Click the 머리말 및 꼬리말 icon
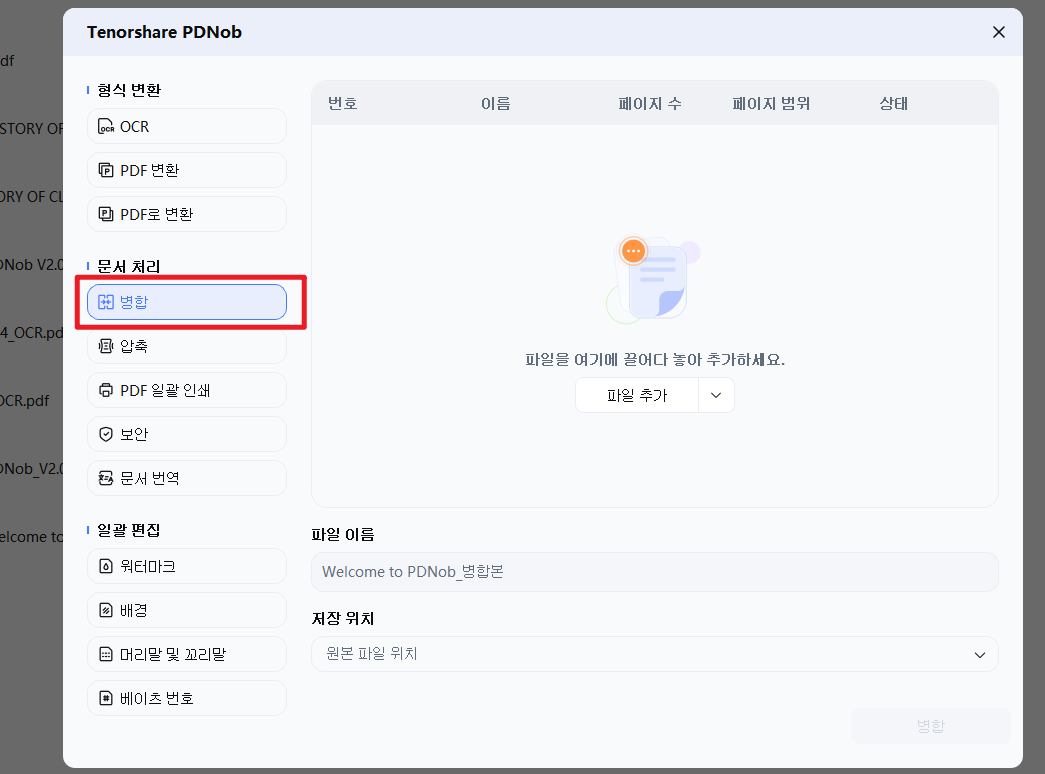Image resolution: width=1045 pixels, height=774 pixels. [106, 654]
